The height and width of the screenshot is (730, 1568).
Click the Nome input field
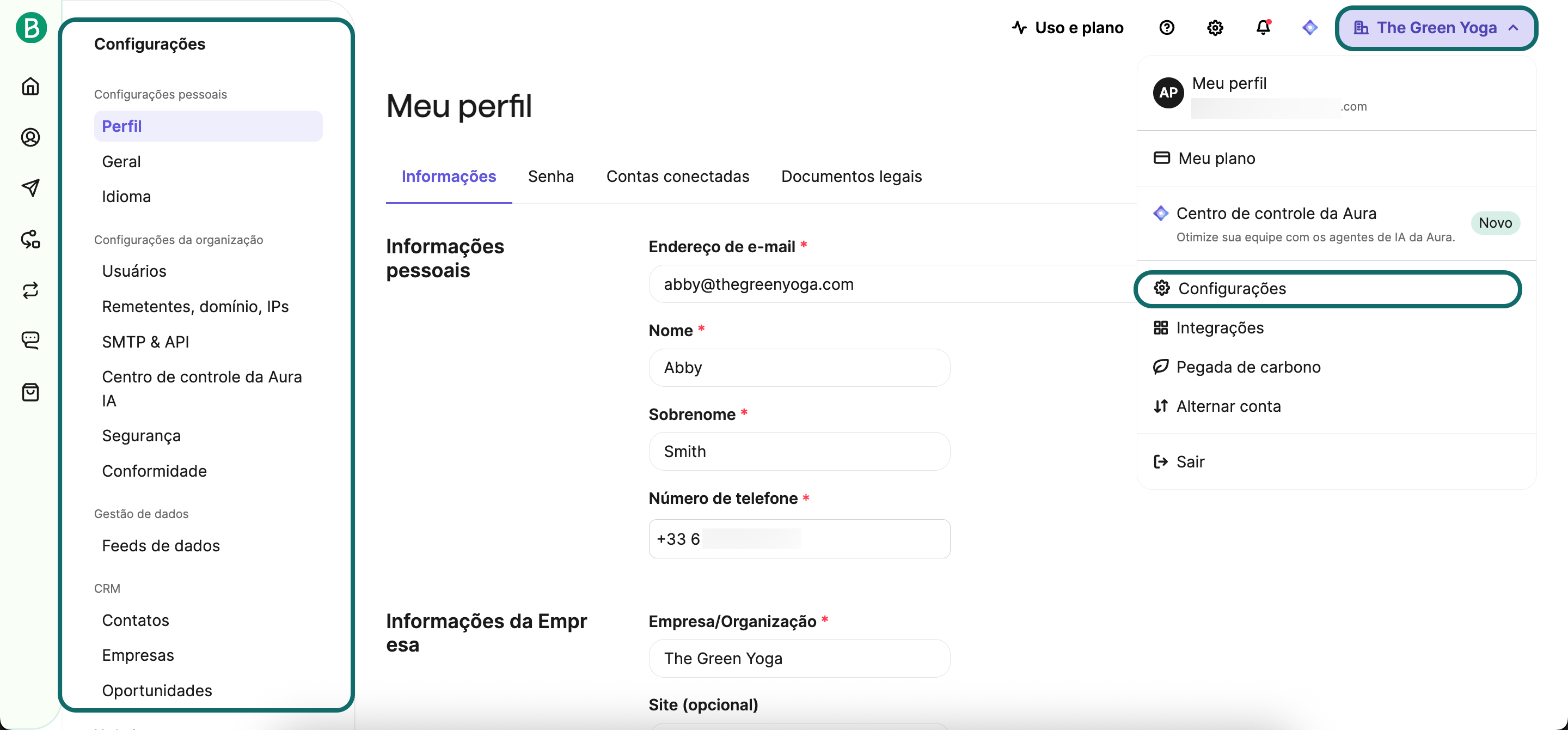(x=799, y=368)
